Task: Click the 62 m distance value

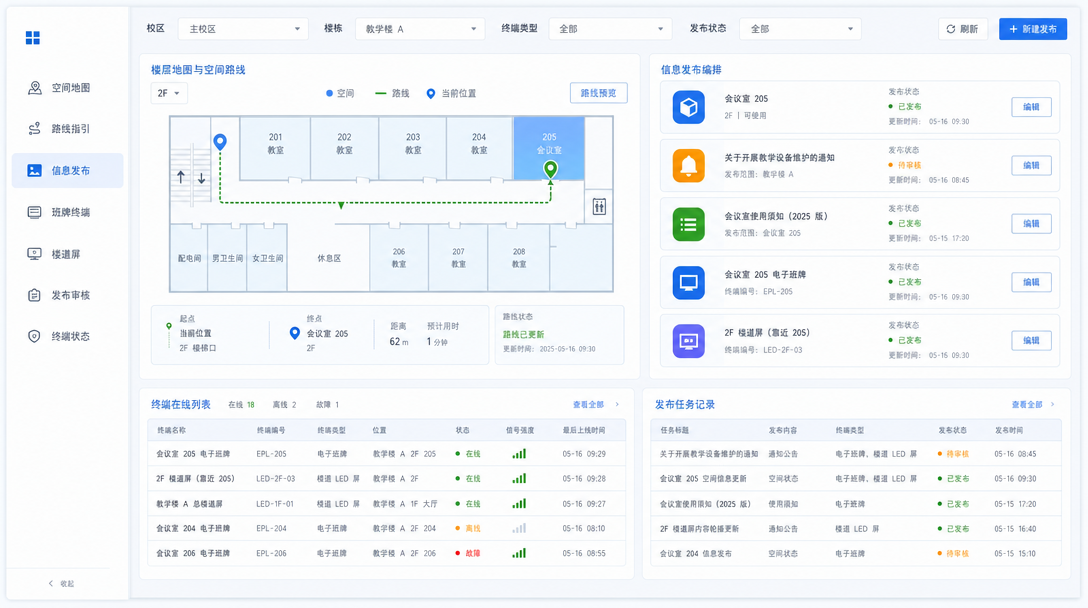Action: click(398, 341)
